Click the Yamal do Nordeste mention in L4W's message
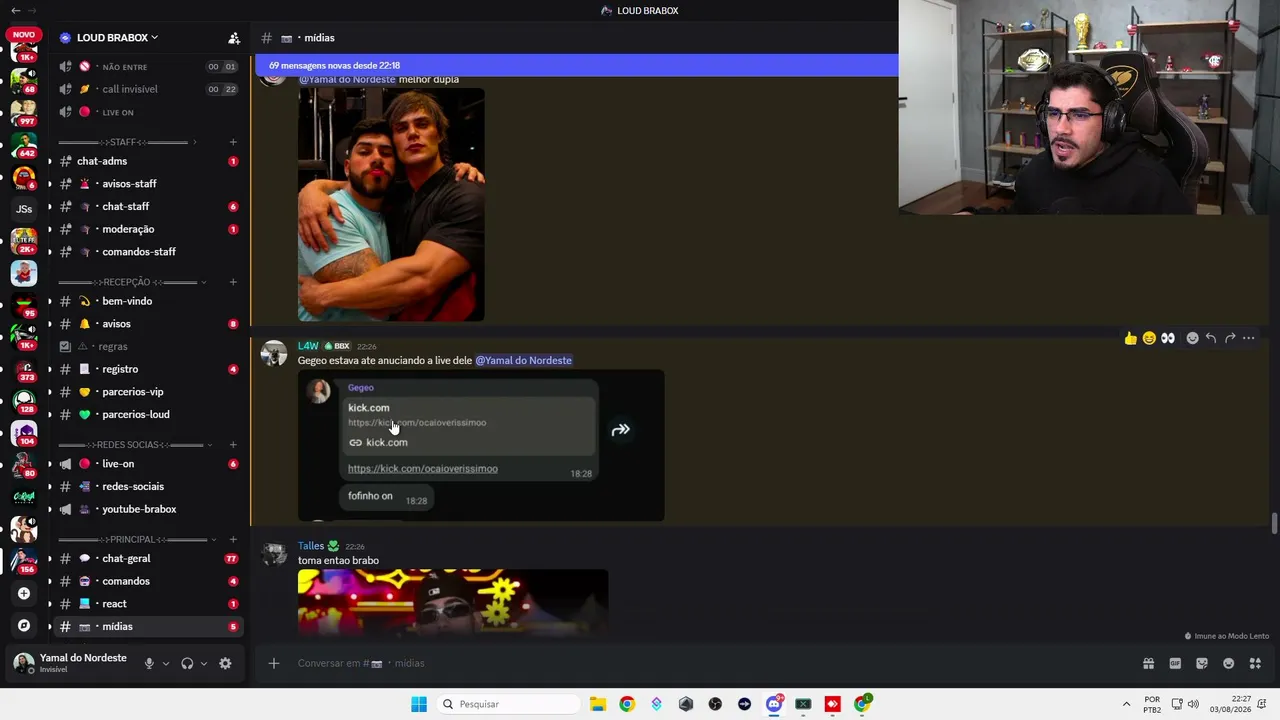 tap(523, 361)
